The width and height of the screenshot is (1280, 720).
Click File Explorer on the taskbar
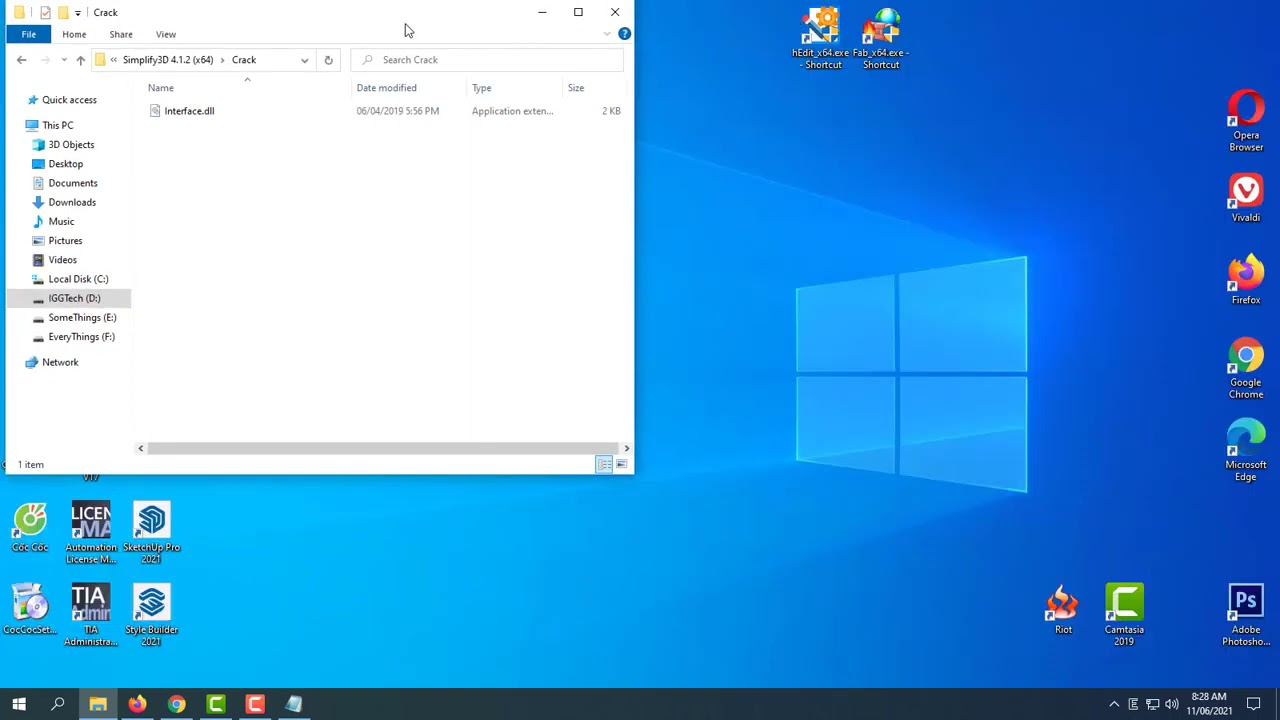[98, 704]
